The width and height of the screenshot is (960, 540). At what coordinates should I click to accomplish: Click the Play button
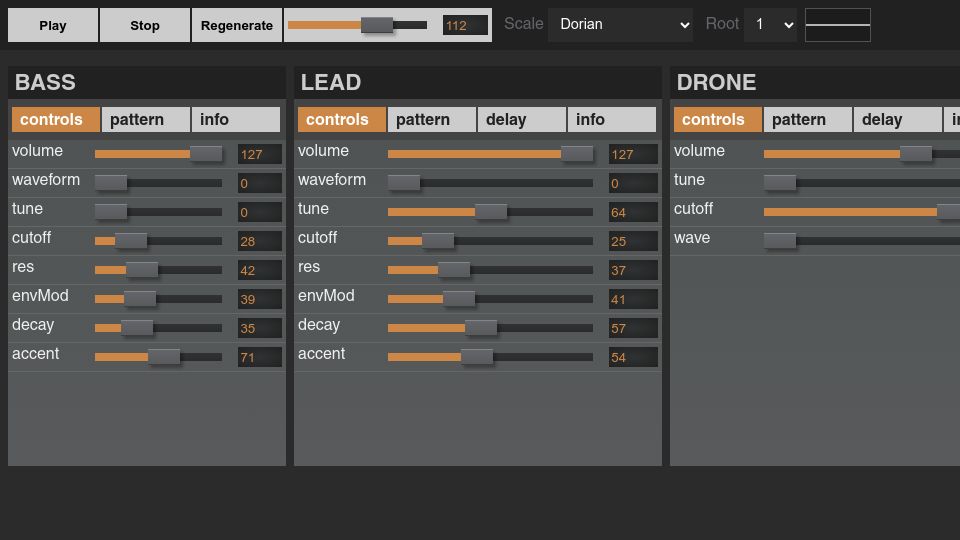tap(53, 25)
